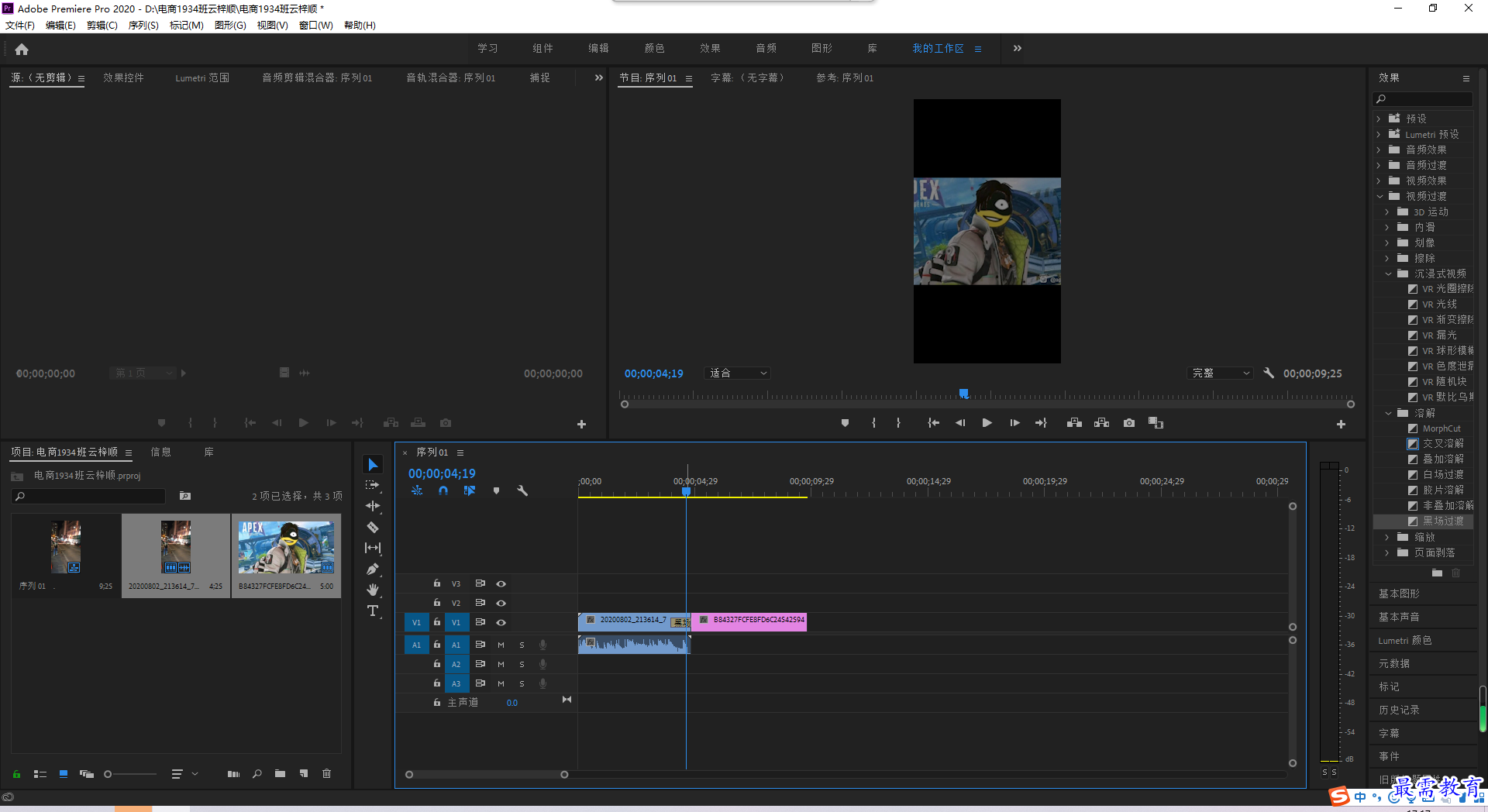The height and width of the screenshot is (812, 1488).
Task: Export frame with camera icon in program monitor
Action: [1129, 423]
